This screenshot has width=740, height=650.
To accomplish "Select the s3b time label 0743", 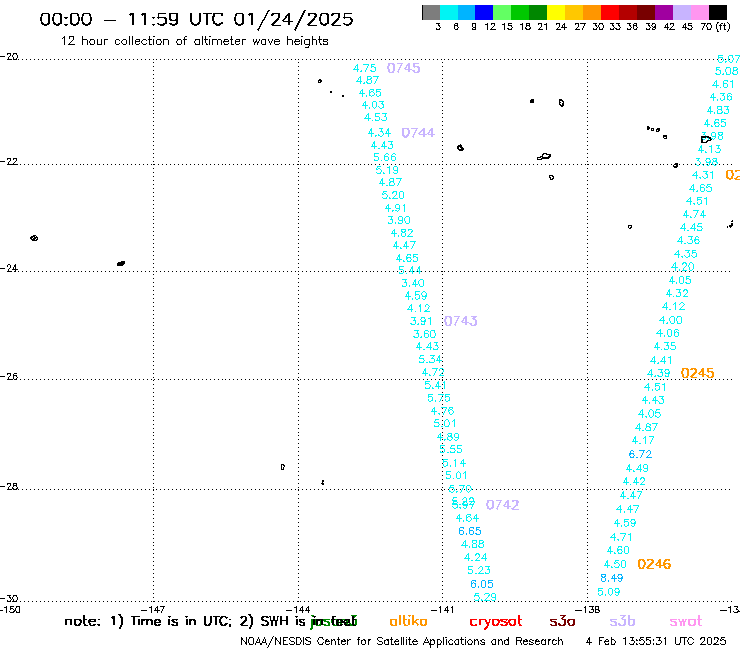I will click(461, 321).
